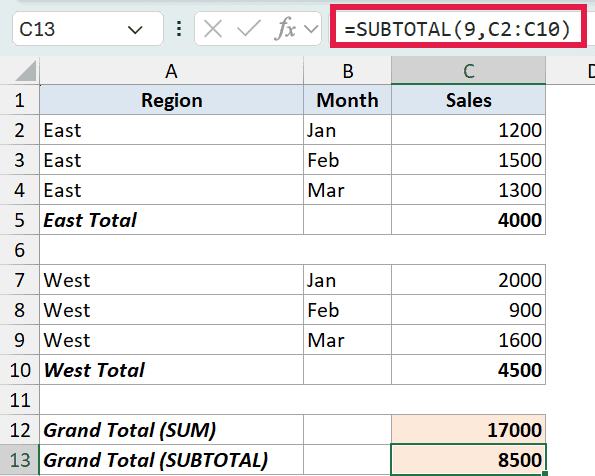Click the Mar cell in row 4

pyautogui.click(x=348, y=190)
